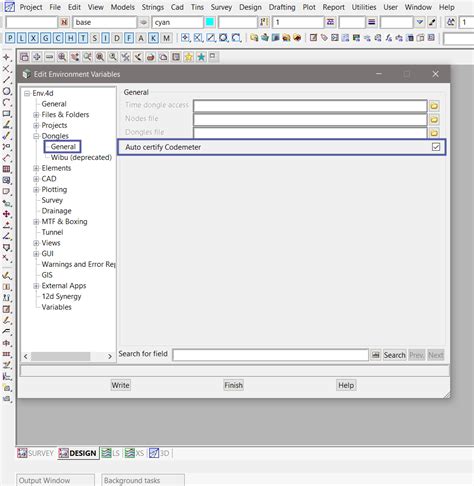
Task: Click the base model name field
Action: pos(104,22)
